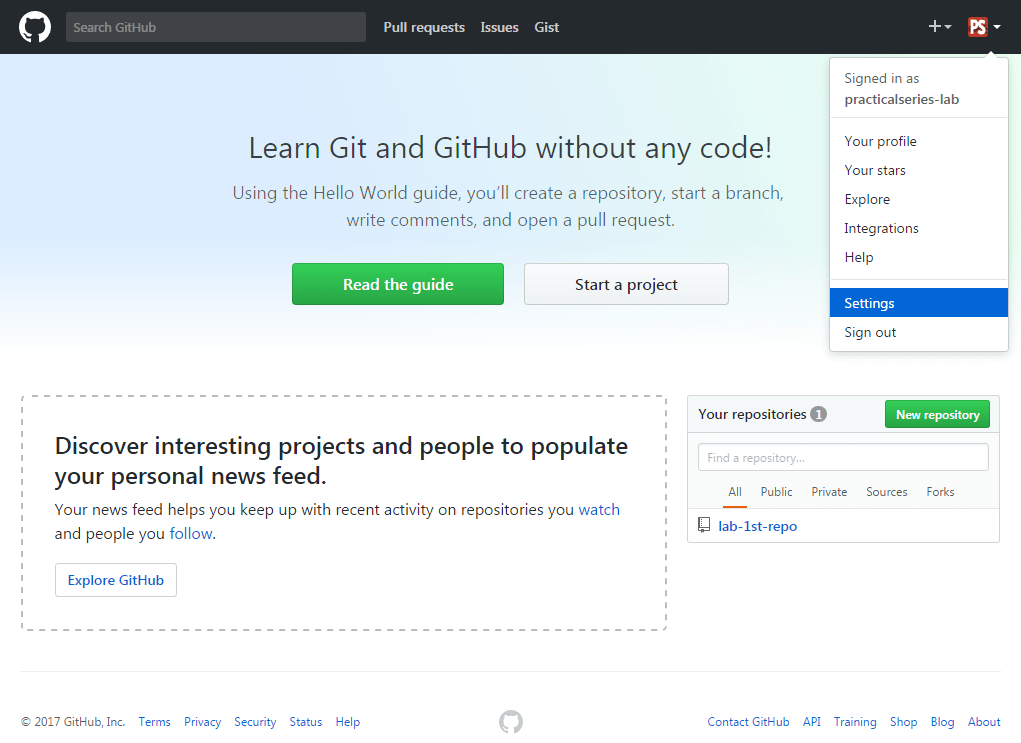Open the Contact GitHub footer link
The height and width of the screenshot is (743, 1021).
pos(748,722)
